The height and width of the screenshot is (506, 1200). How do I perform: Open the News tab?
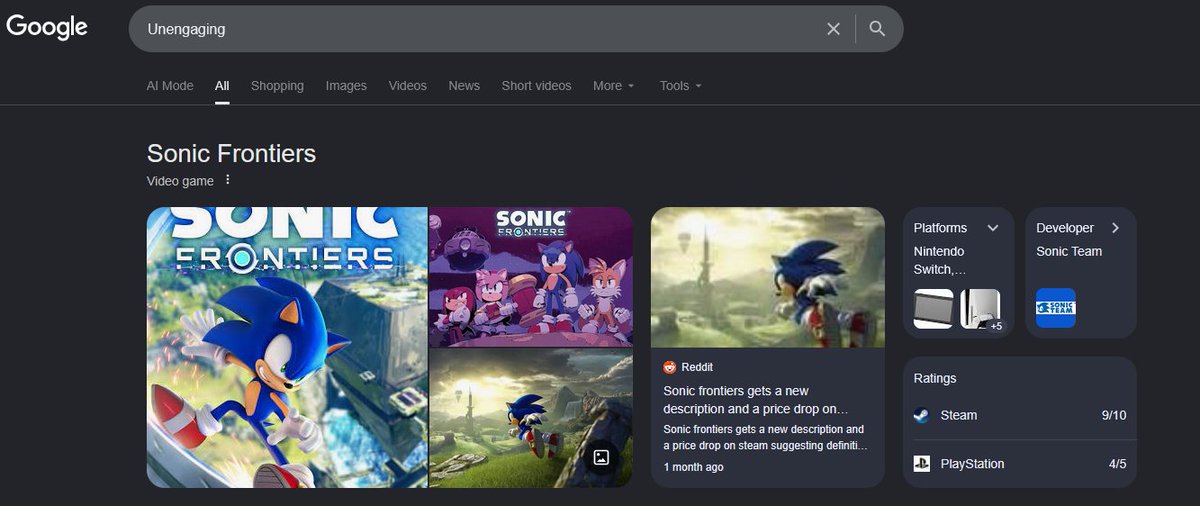tap(464, 86)
